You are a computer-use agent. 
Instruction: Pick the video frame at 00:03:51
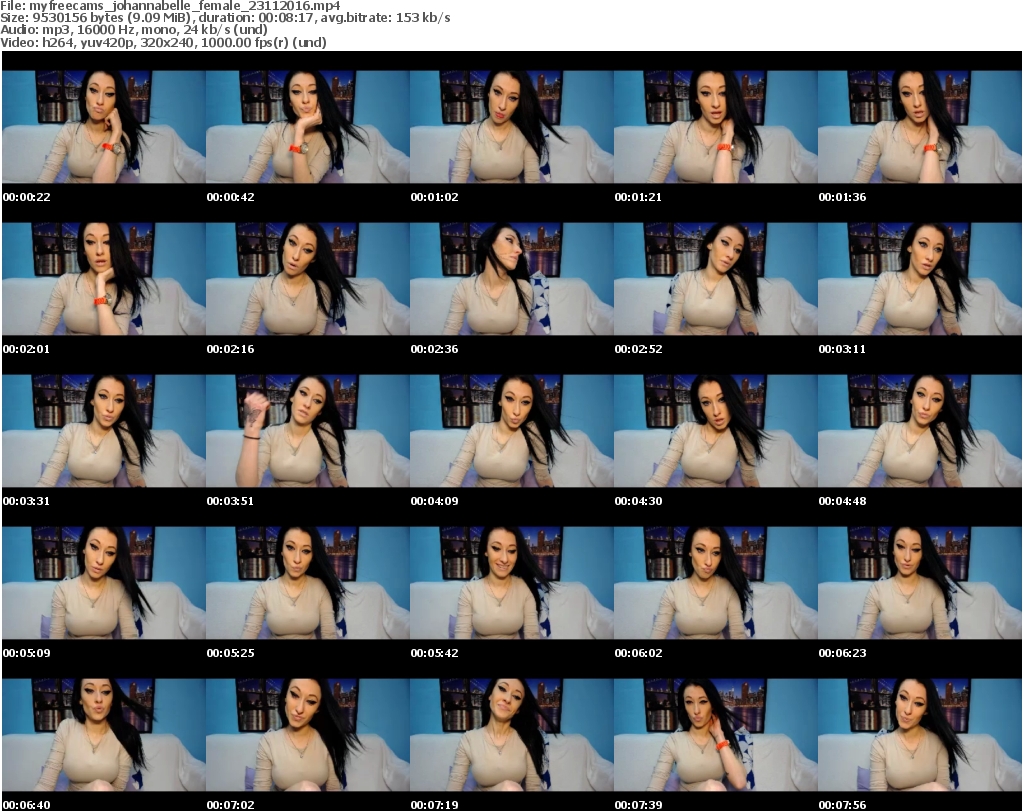[x=308, y=431]
